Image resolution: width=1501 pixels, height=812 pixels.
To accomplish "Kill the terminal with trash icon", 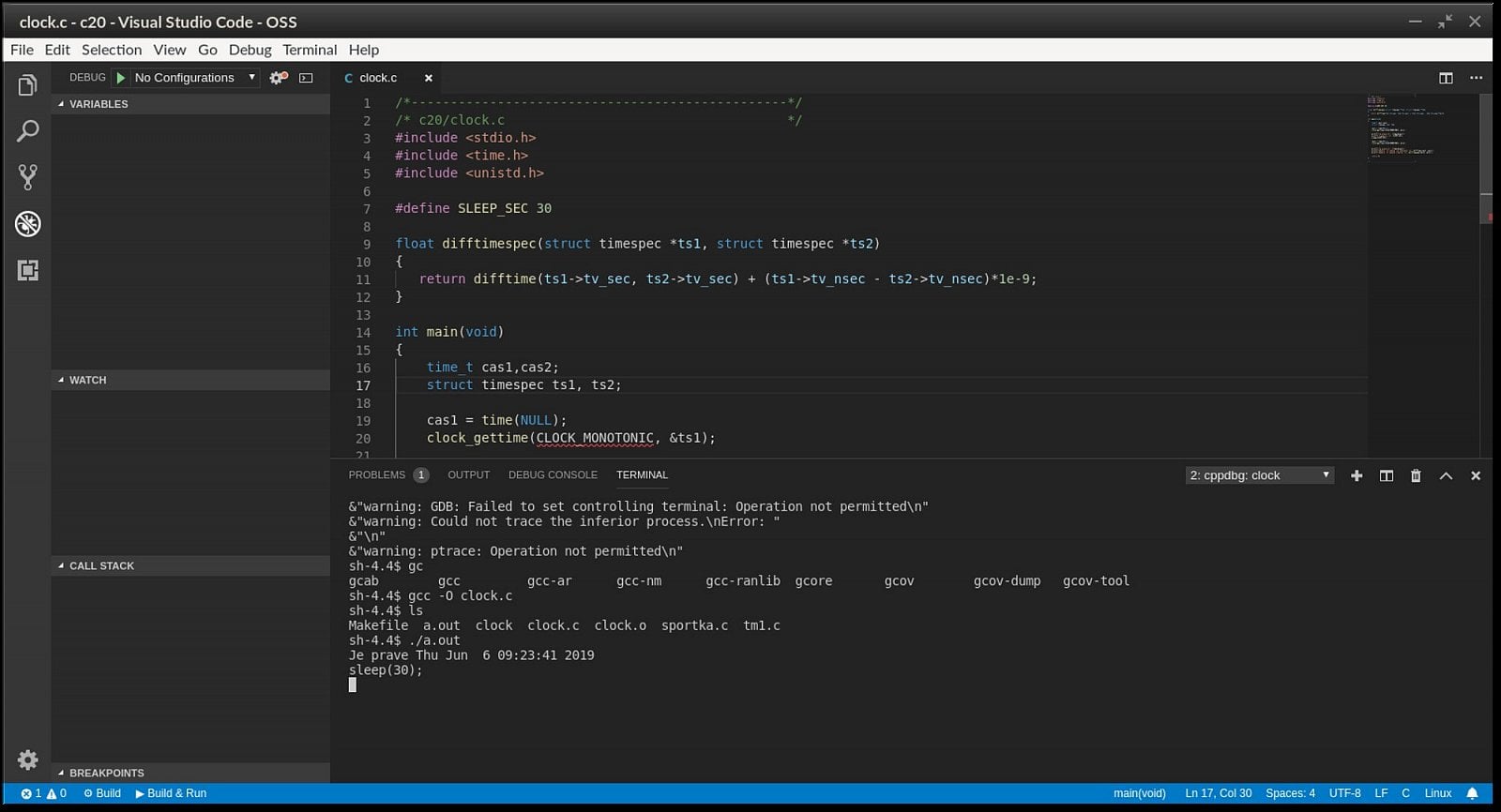I will (1416, 475).
